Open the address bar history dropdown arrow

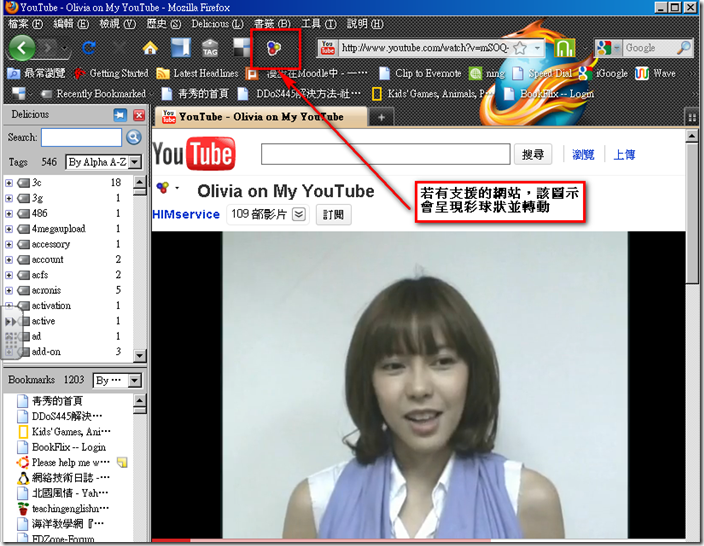(x=537, y=48)
